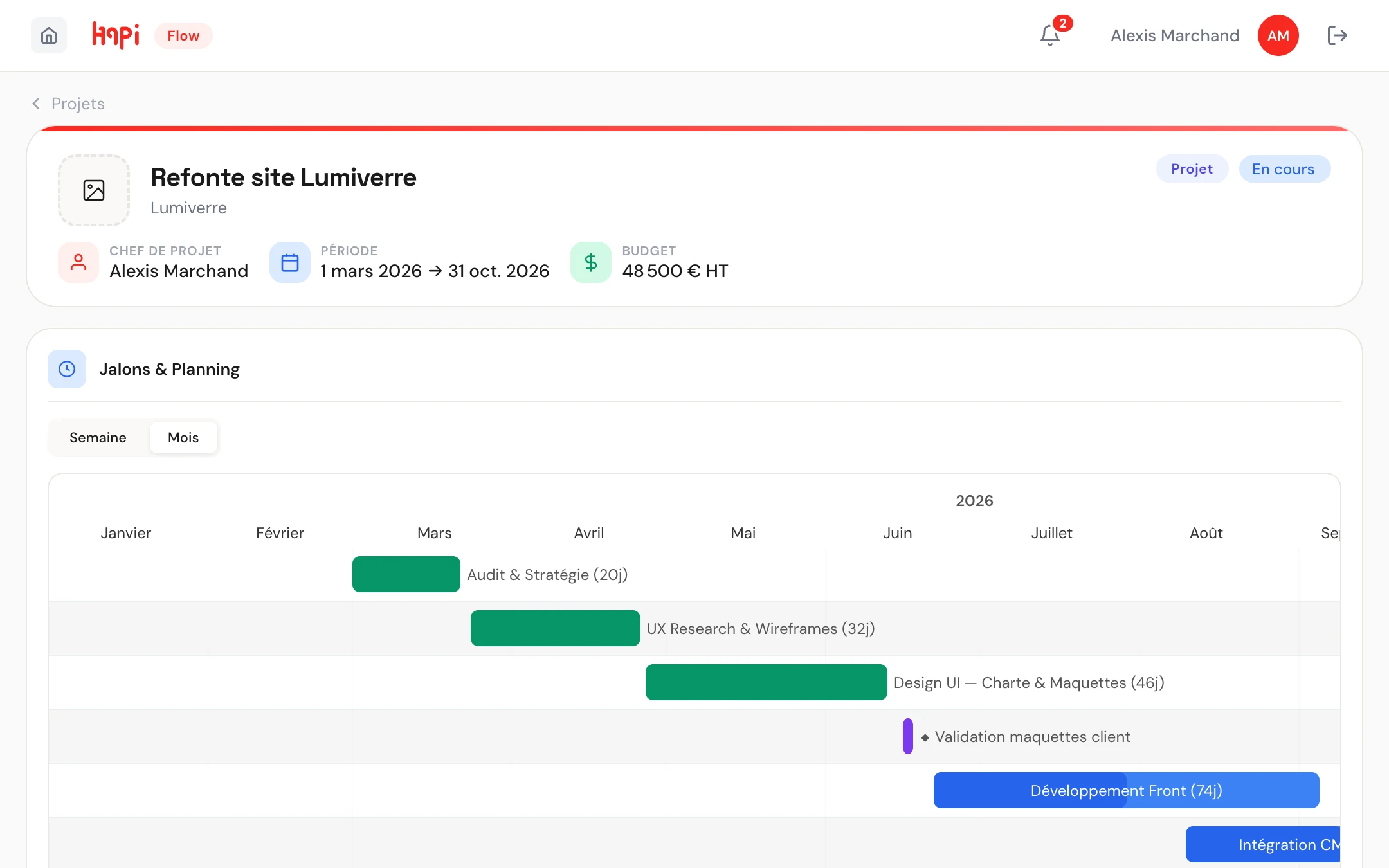Log out using the exit icon
The height and width of the screenshot is (868, 1389).
(x=1337, y=35)
